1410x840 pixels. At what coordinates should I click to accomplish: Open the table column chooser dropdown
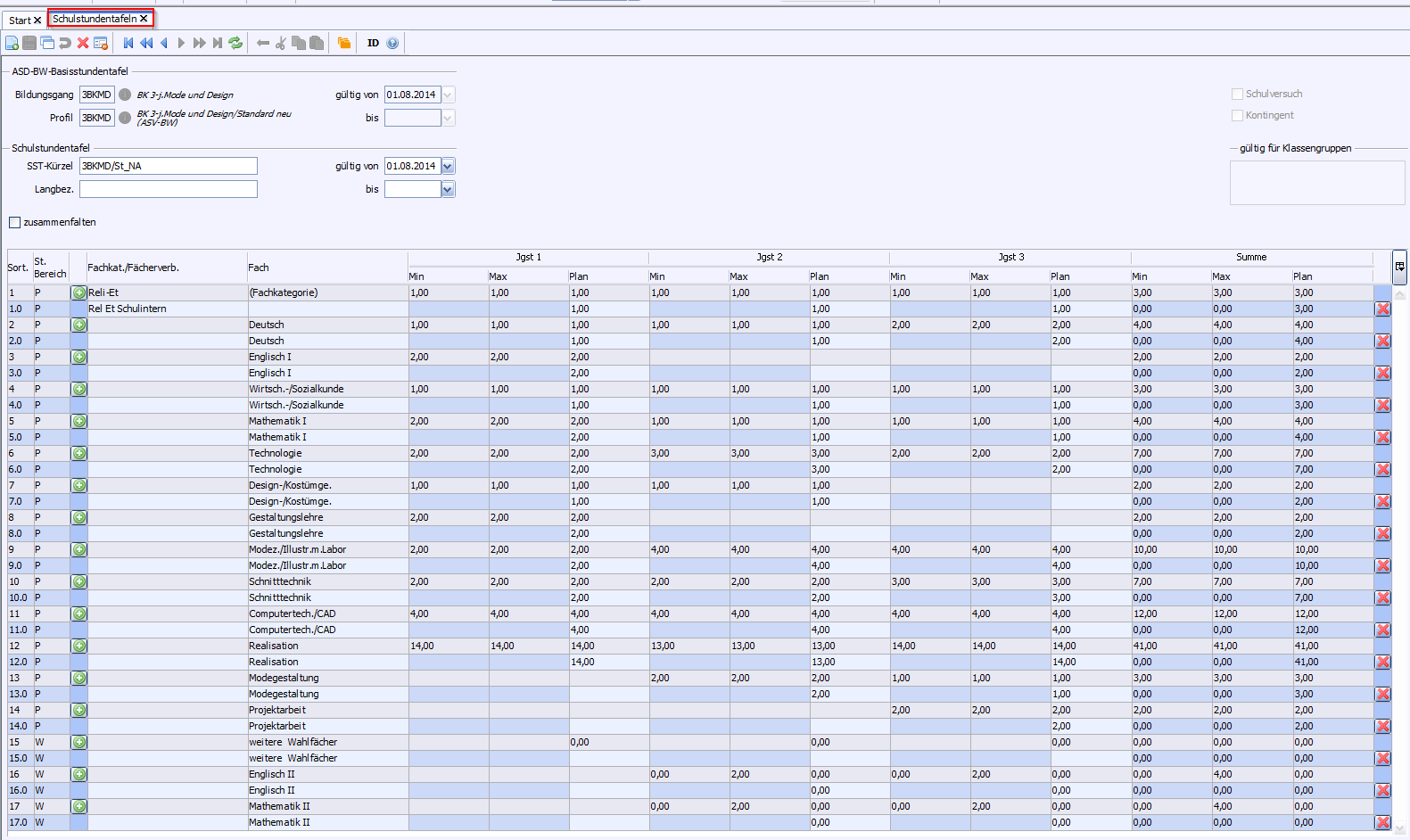[1399, 266]
